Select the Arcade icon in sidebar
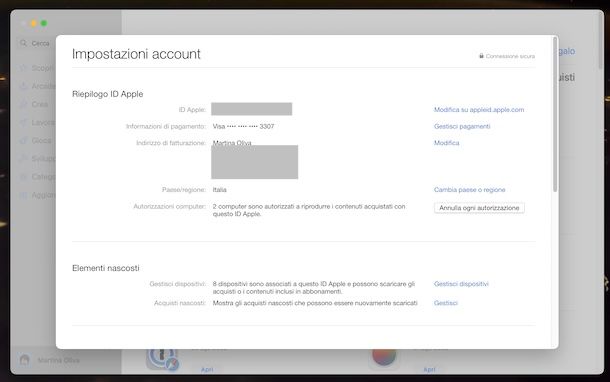 (24, 86)
